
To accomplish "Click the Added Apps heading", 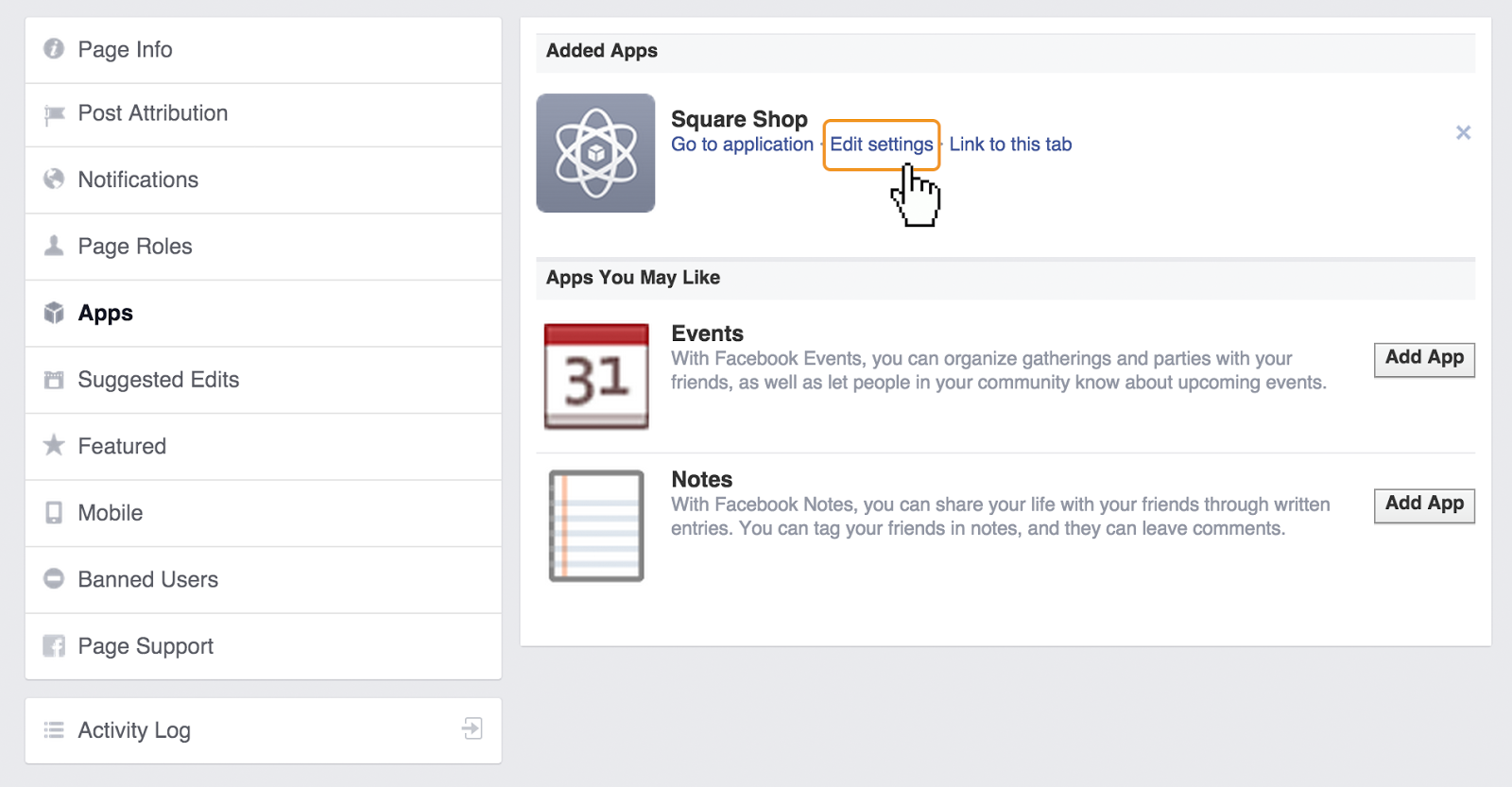I will (x=602, y=51).
